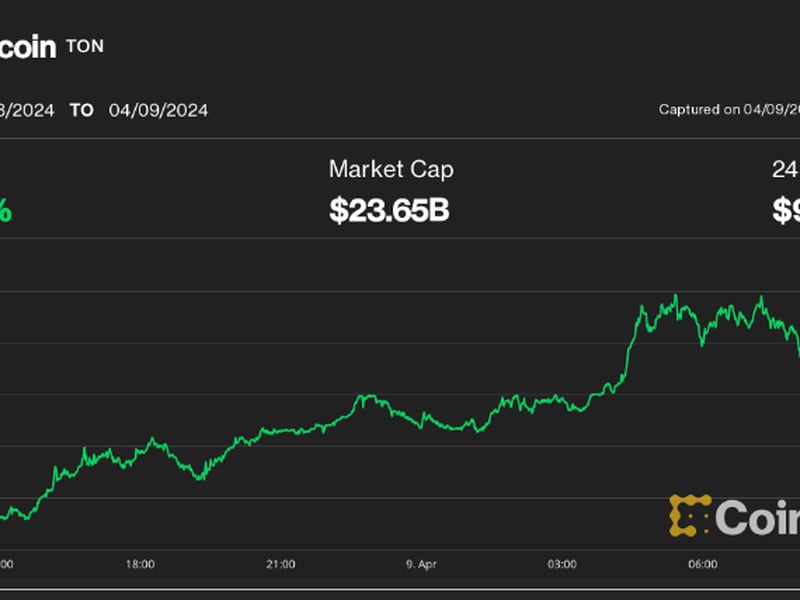The height and width of the screenshot is (600, 800).
Task: Select the Toncoin TON ticker label
Action: pyautogui.click(x=83, y=46)
